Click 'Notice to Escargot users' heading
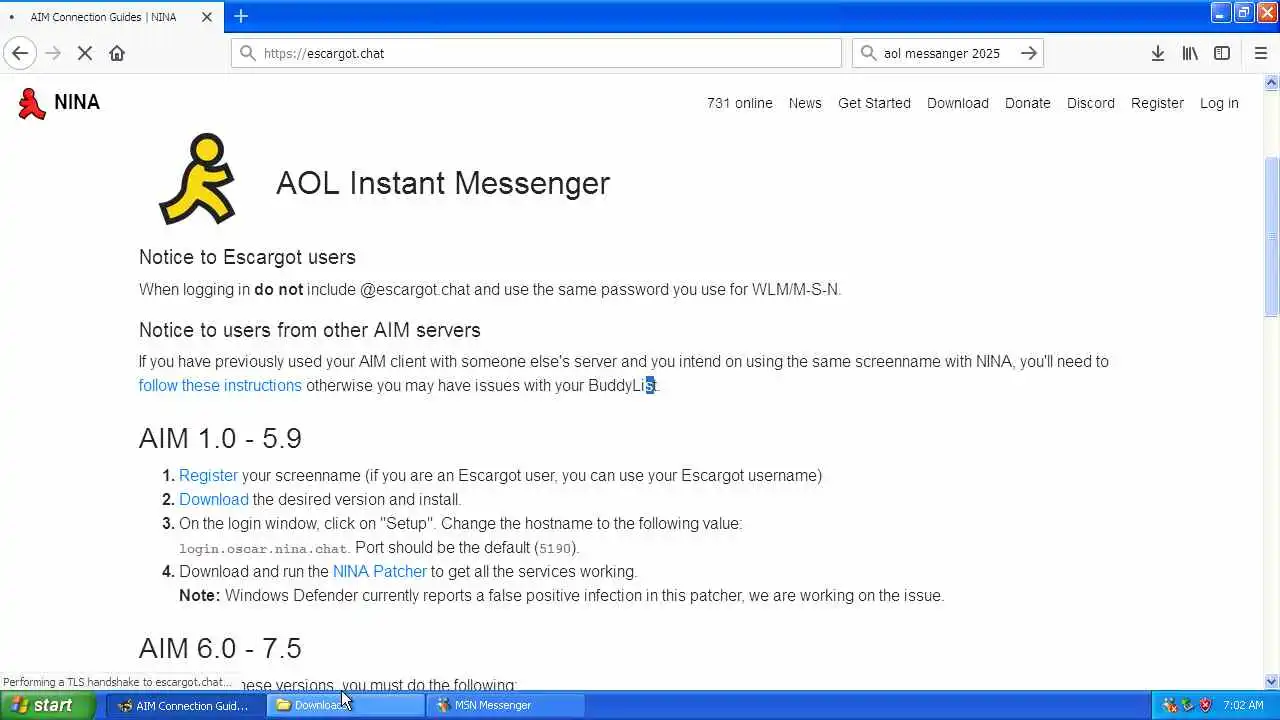Screen dimensions: 1280x720 point(247,257)
